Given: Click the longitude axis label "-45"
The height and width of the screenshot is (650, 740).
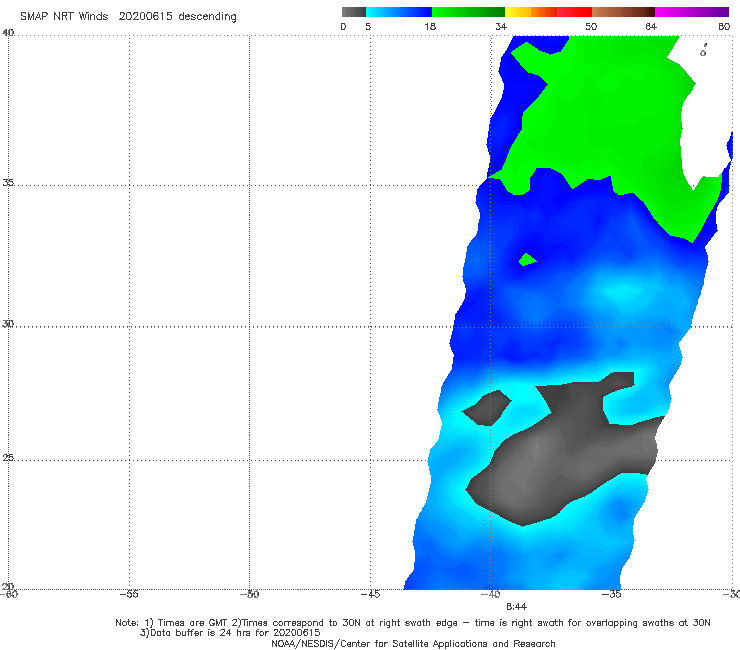Looking at the screenshot, I should tap(370, 594).
